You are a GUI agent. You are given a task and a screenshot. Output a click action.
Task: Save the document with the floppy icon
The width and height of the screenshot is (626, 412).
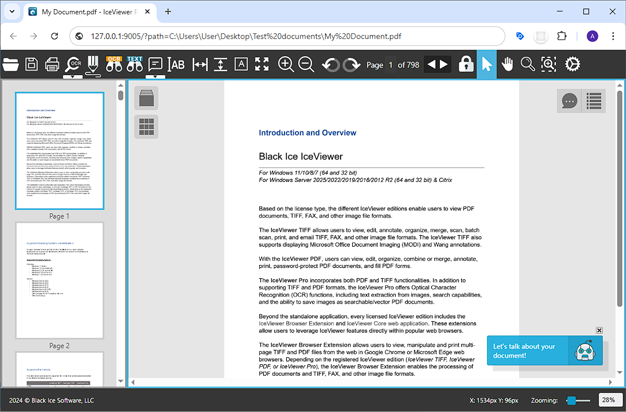click(31, 65)
